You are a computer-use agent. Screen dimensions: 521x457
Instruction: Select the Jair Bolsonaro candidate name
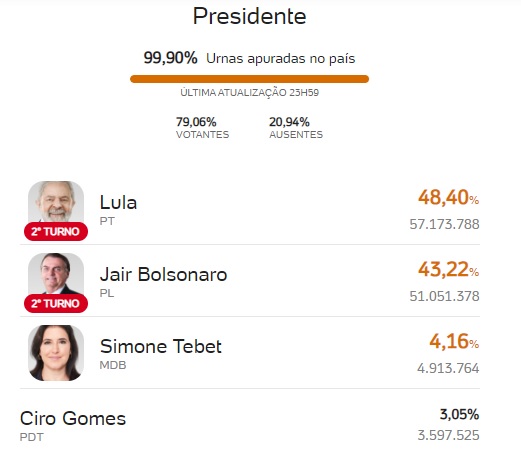[163, 274]
